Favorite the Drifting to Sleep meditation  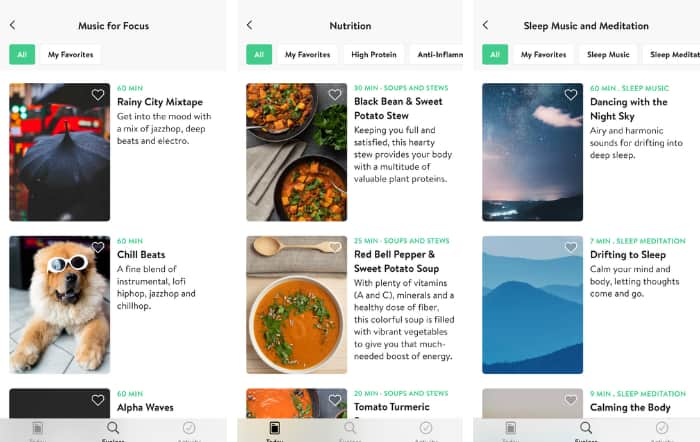coord(571,247)
